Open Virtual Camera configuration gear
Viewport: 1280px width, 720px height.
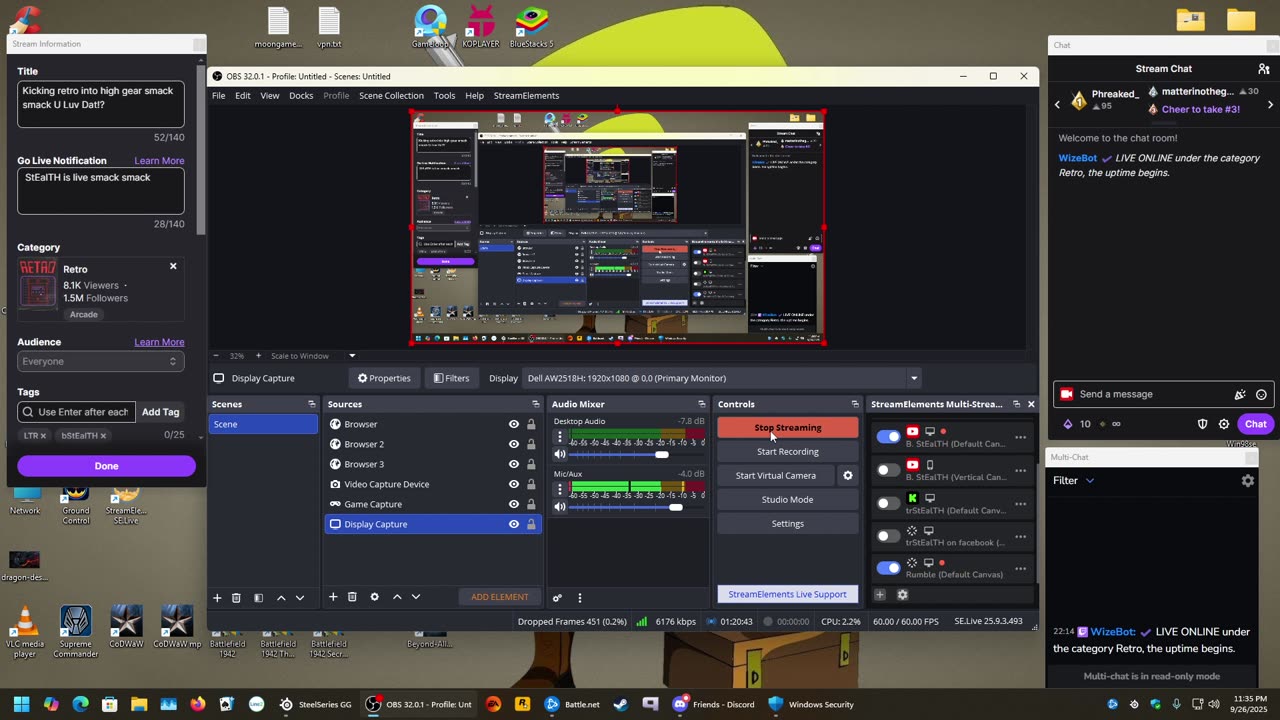pos(848,476)
